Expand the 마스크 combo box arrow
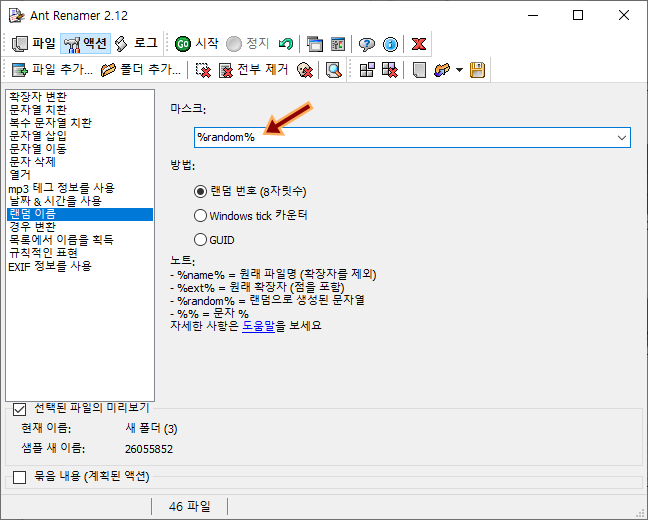 point(622,137)
